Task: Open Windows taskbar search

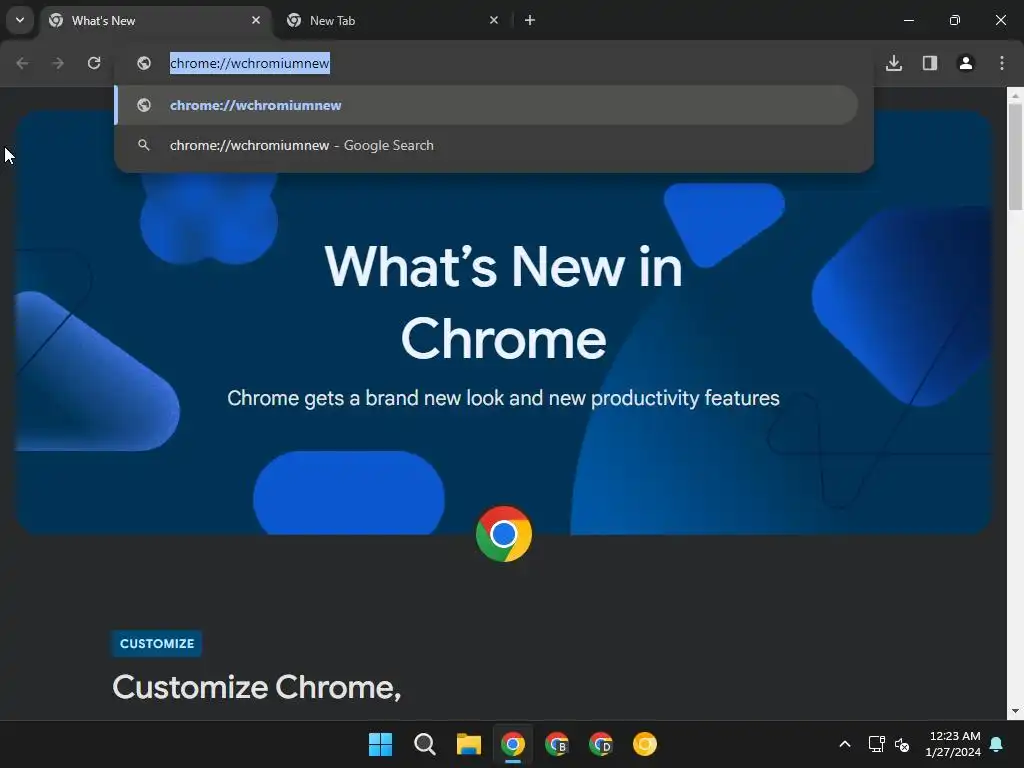Action: [x=424, y=744]
